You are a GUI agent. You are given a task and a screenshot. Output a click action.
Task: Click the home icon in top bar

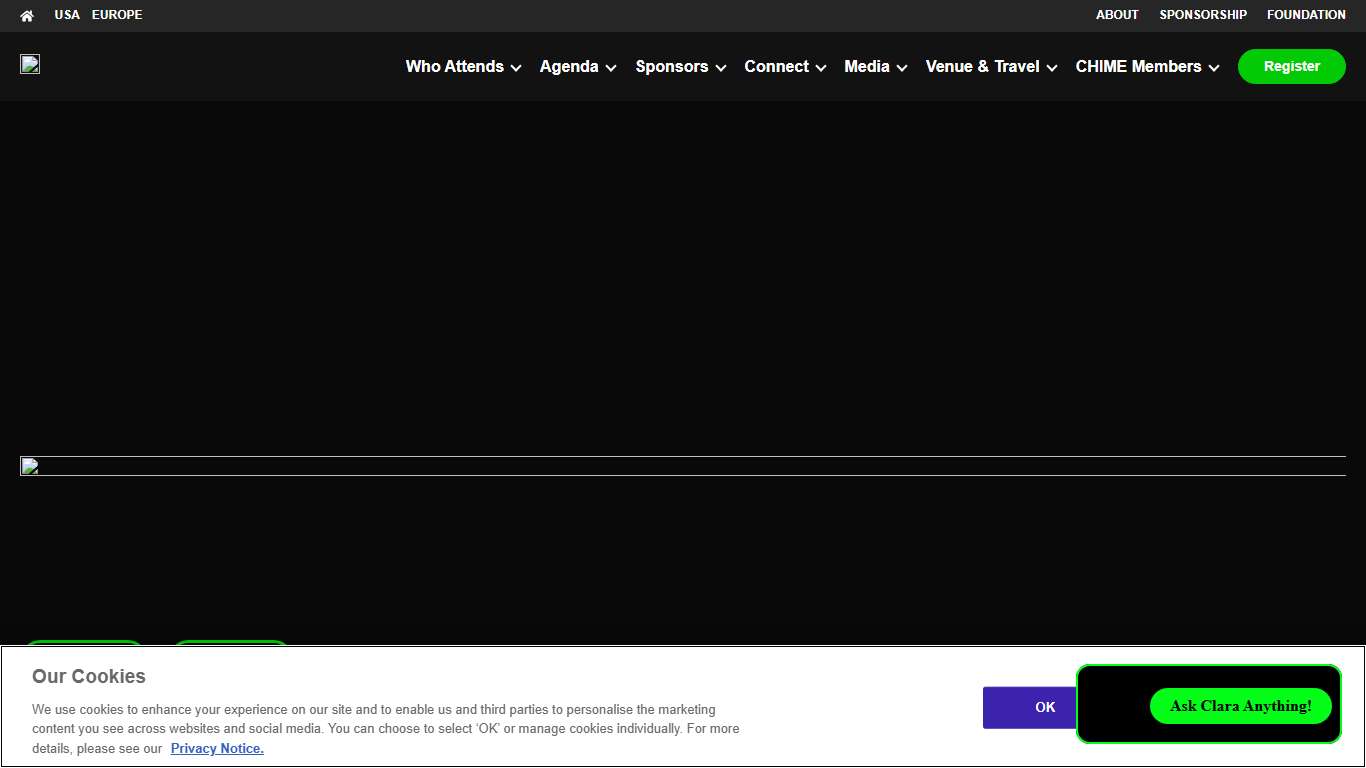[27, 16]
